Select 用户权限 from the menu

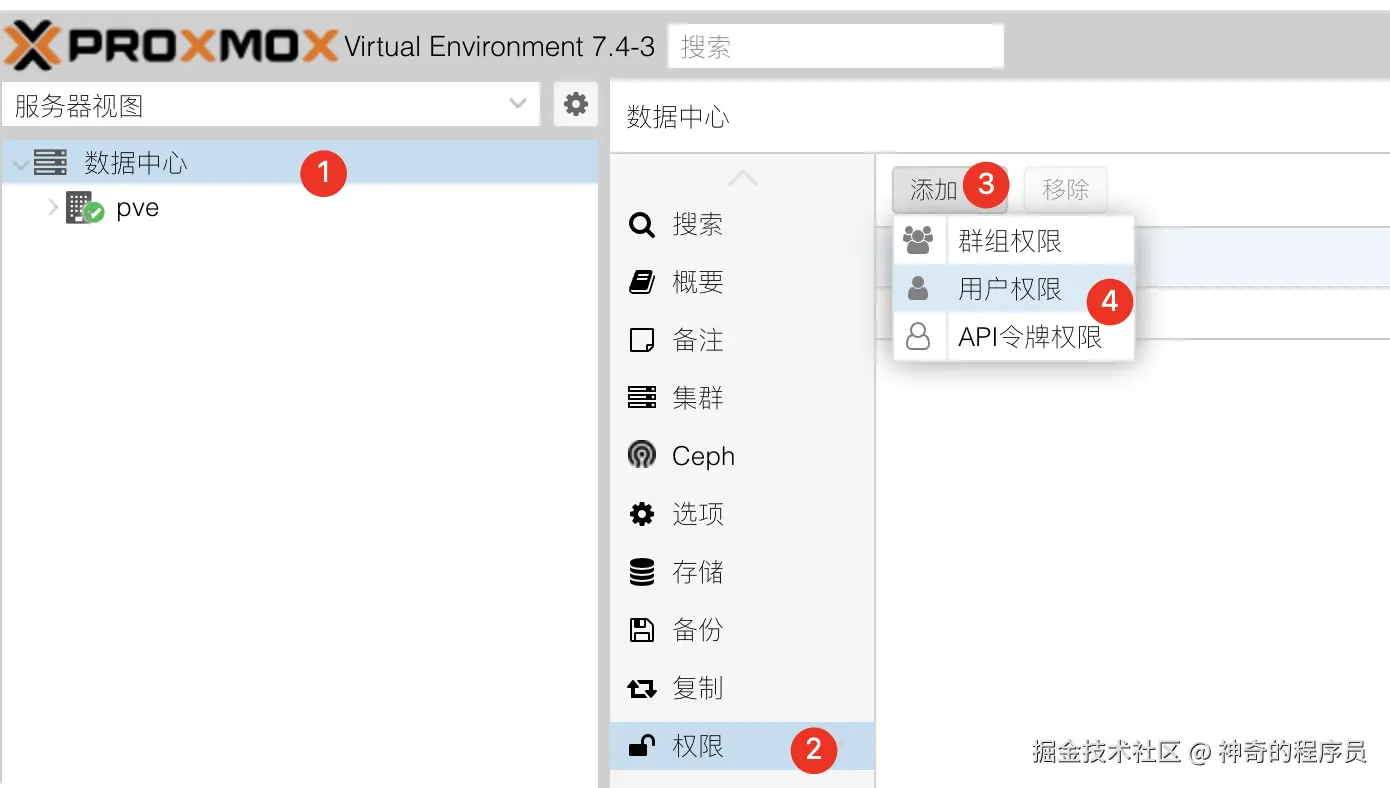(x=1010, y=289)
